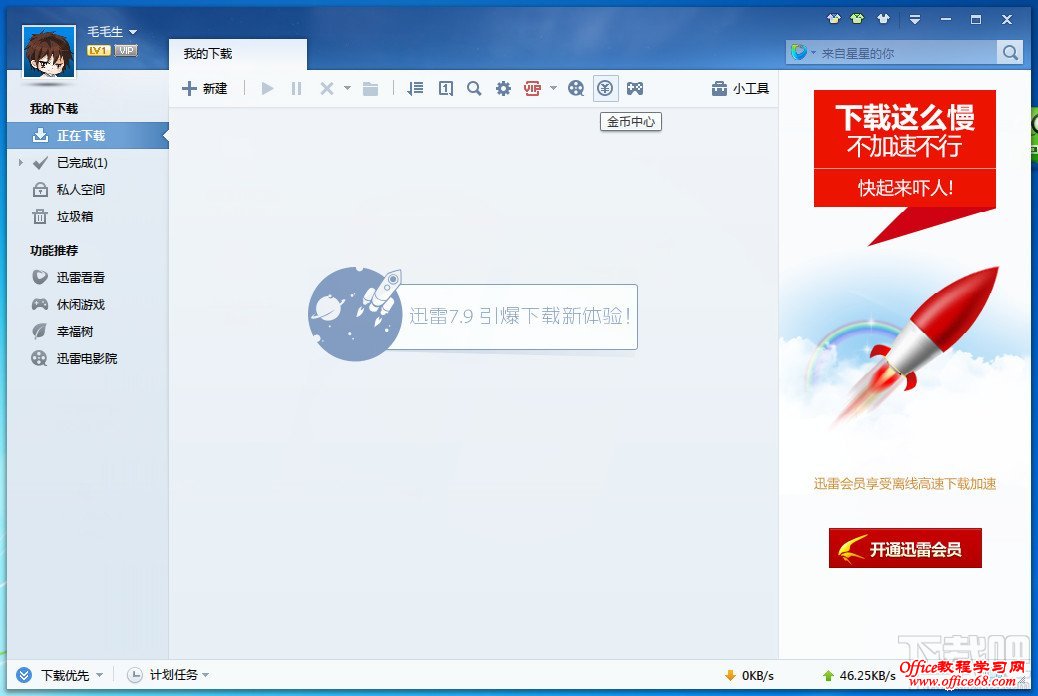The image size is (1038, 696).
Task: Open the download folder icon in toolbar
Action: pyautogui.click(x=370, y=88)
